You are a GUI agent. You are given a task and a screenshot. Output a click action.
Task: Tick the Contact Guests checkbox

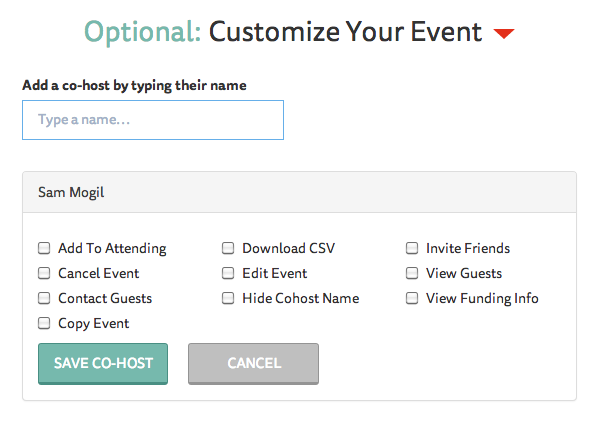click(x=44, y=298)
